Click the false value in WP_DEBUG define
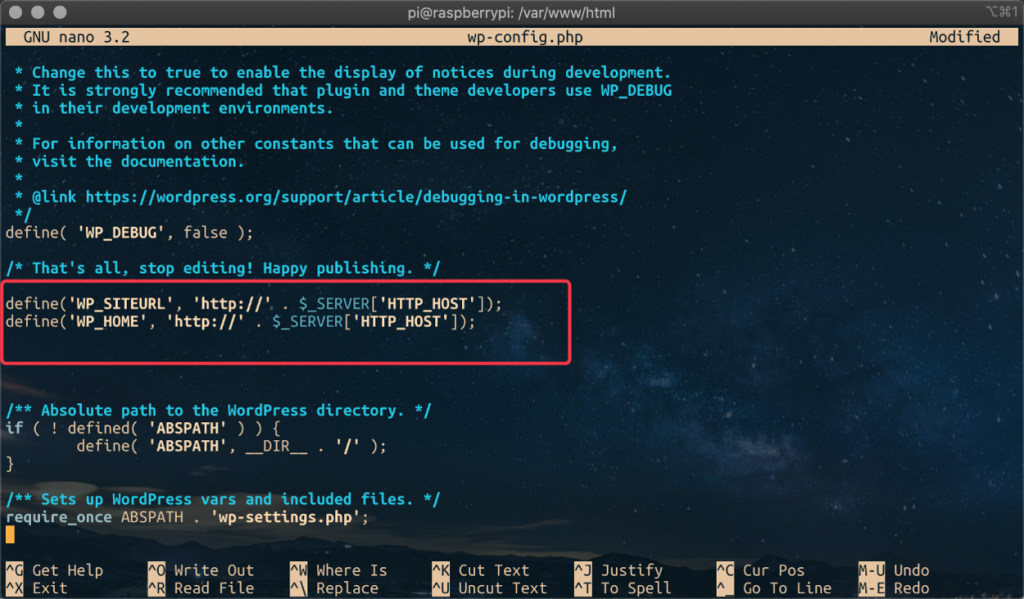Screen dimensions: 1024x599 [205, 233]
